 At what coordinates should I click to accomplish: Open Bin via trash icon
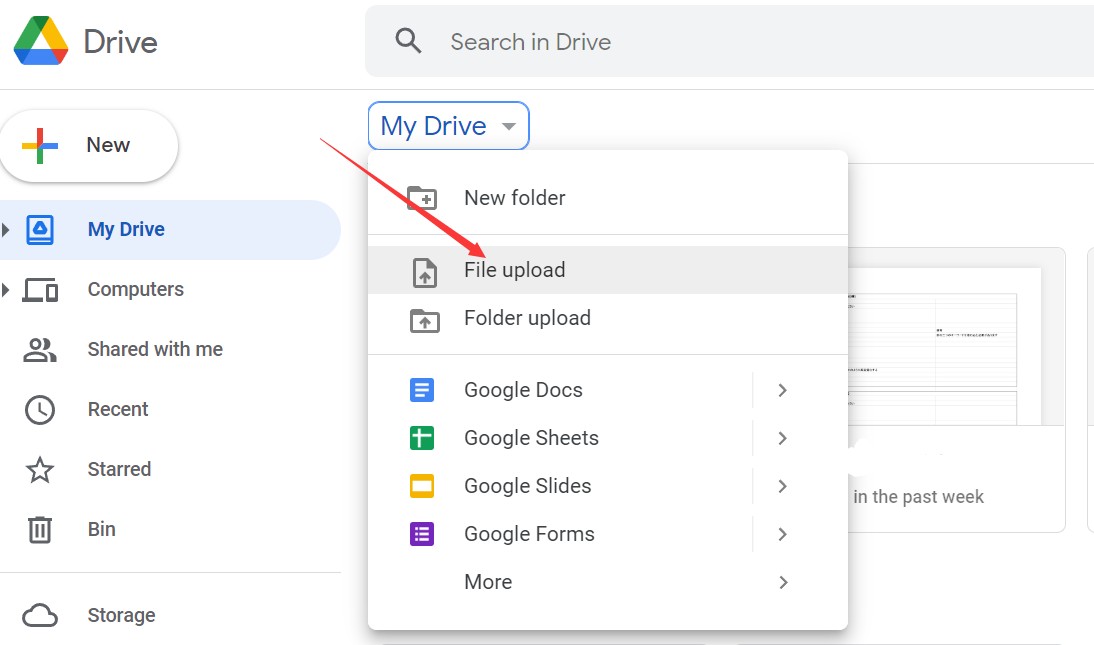click(x=40, y=529)
